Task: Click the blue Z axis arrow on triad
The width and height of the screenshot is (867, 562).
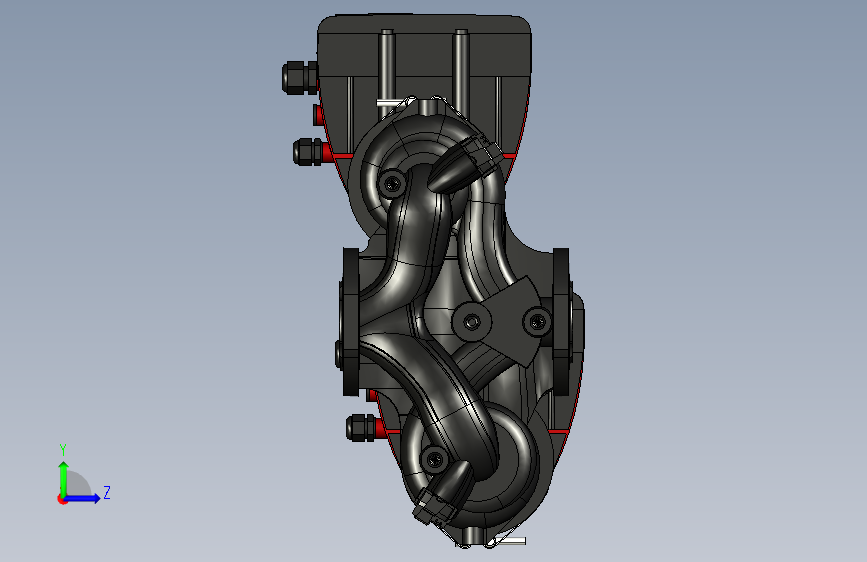Action: pos(82,498)
